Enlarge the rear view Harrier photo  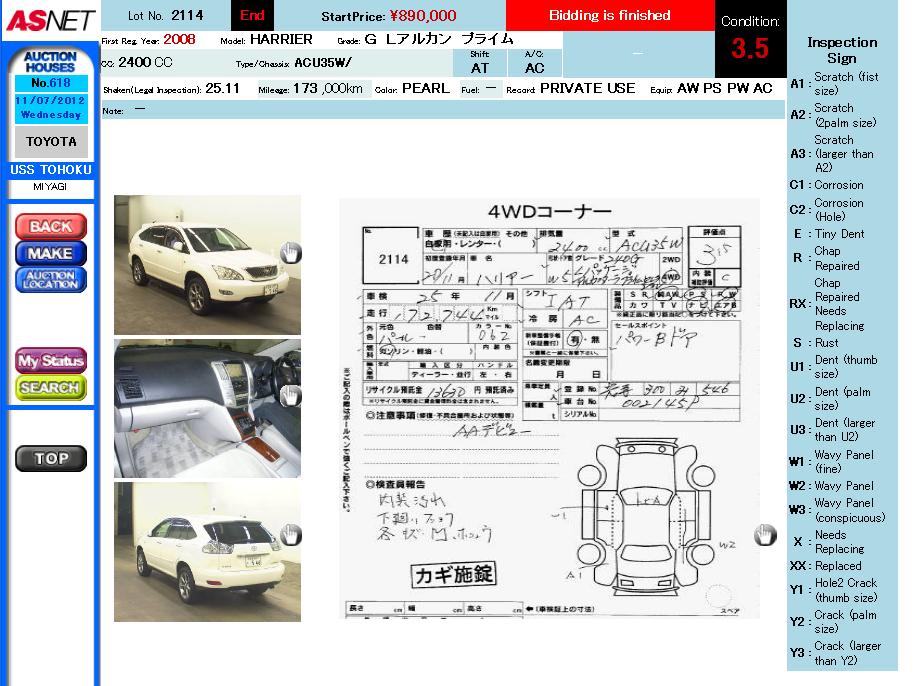click(x=207, y=551)
